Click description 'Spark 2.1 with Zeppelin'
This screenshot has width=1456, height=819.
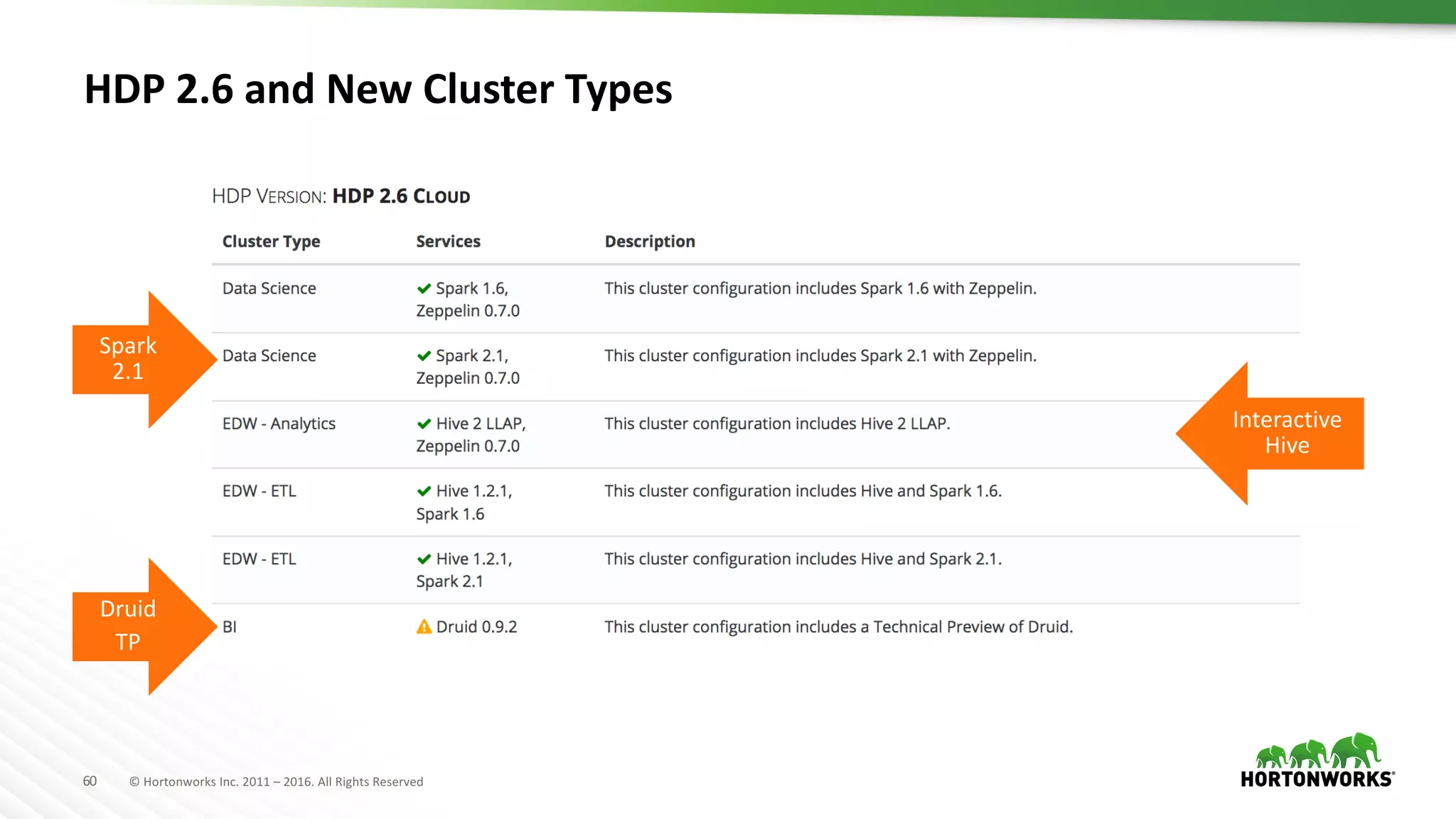(820, 356)
